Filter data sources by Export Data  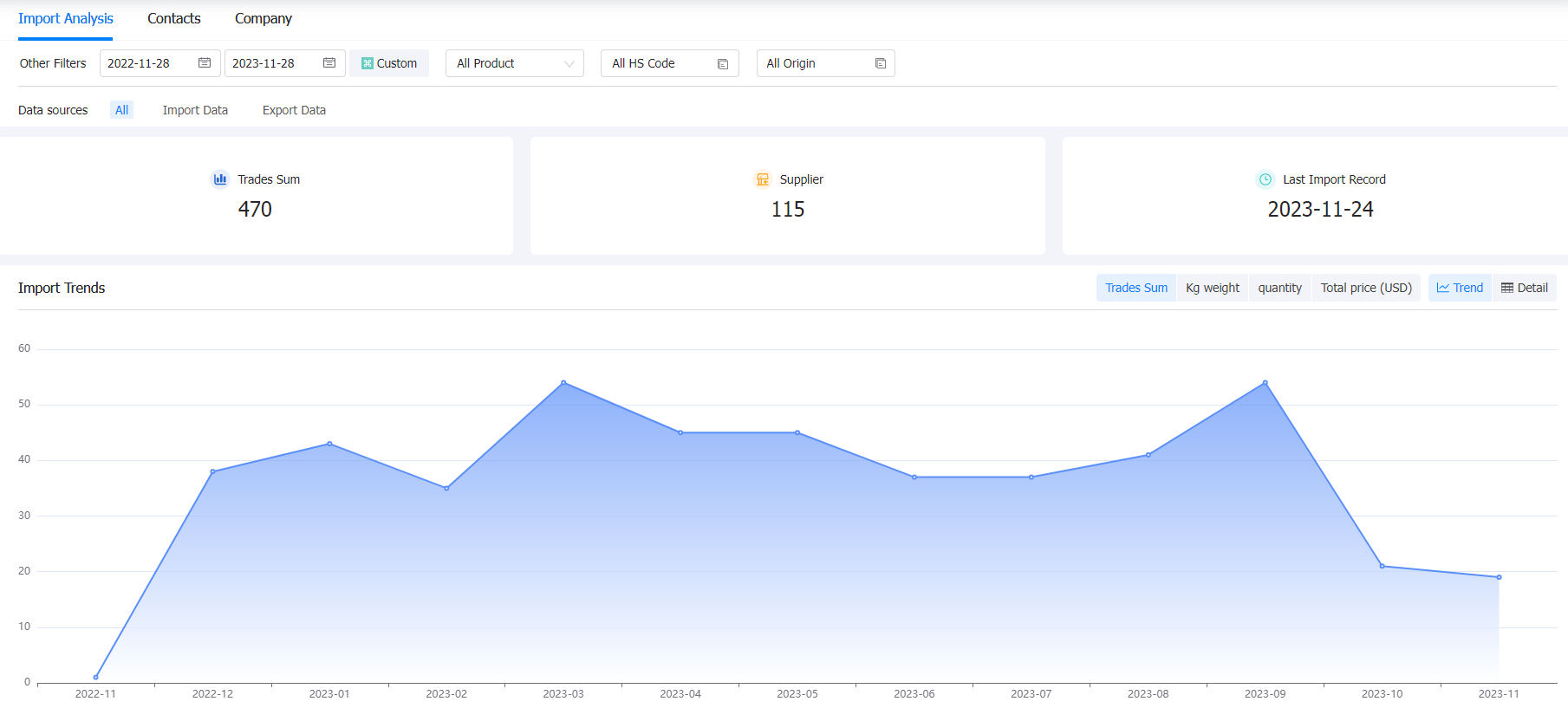point(294,110)
